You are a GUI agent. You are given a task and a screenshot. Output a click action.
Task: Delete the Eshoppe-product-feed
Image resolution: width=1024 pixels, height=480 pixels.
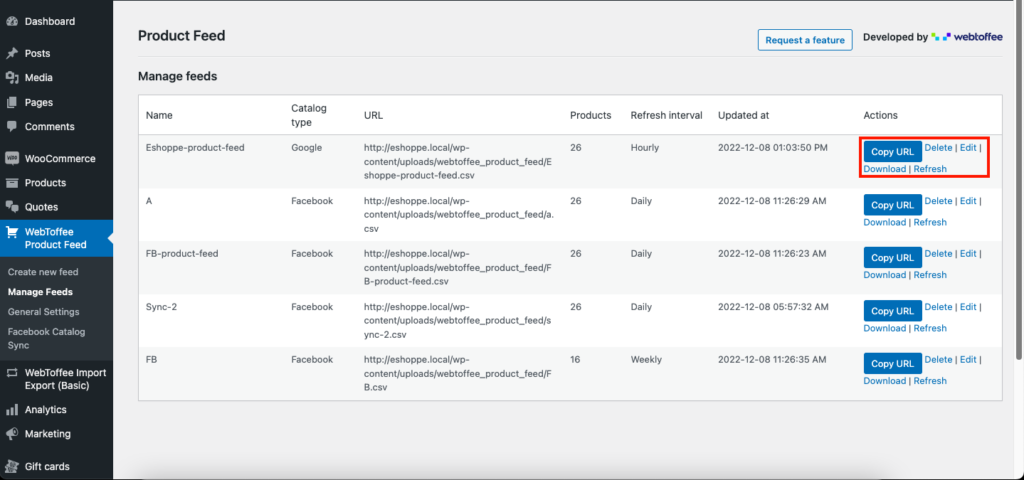click(x=938, y=148)
